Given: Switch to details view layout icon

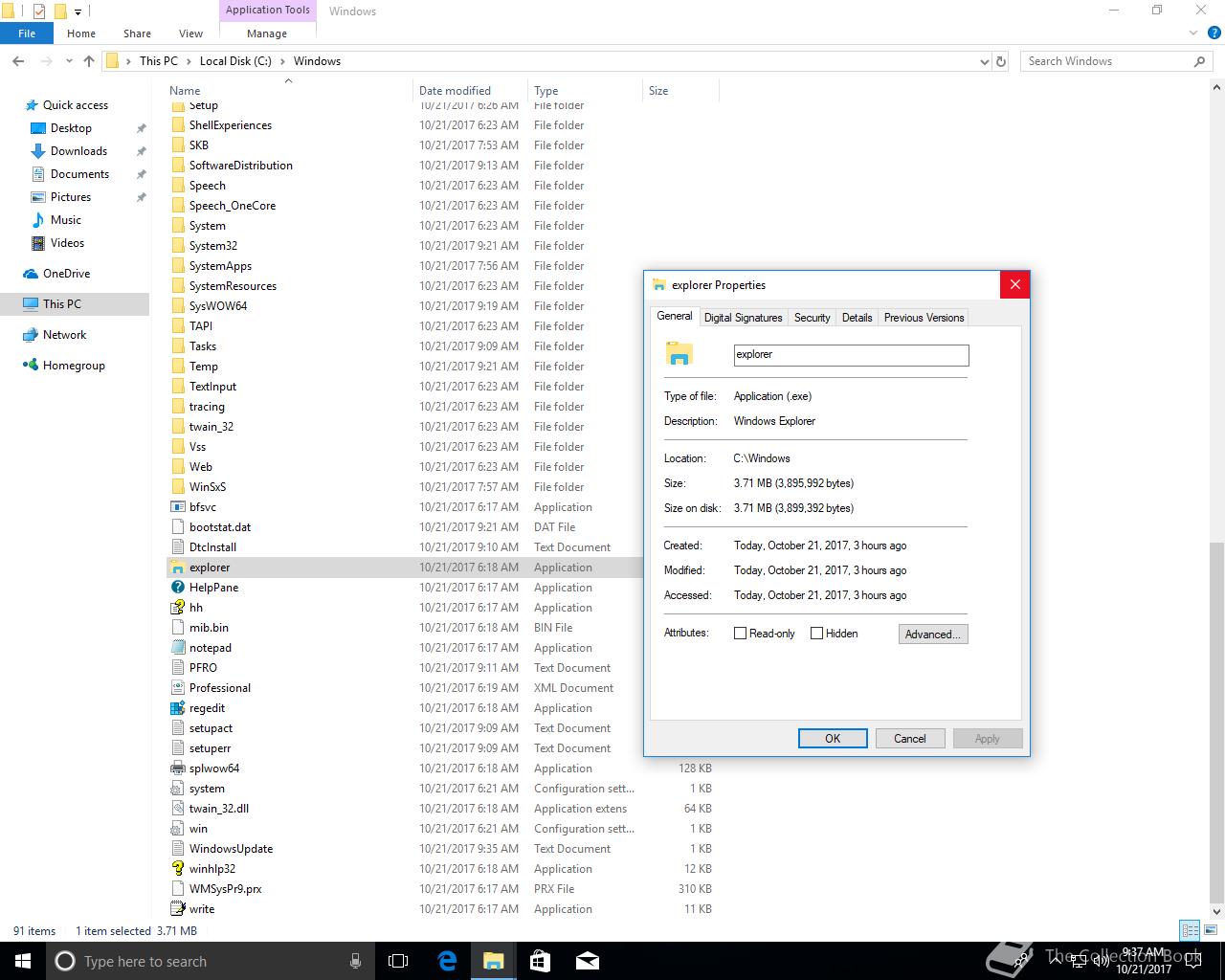Looking at the screenshot, I should (x=1190, y=930).
